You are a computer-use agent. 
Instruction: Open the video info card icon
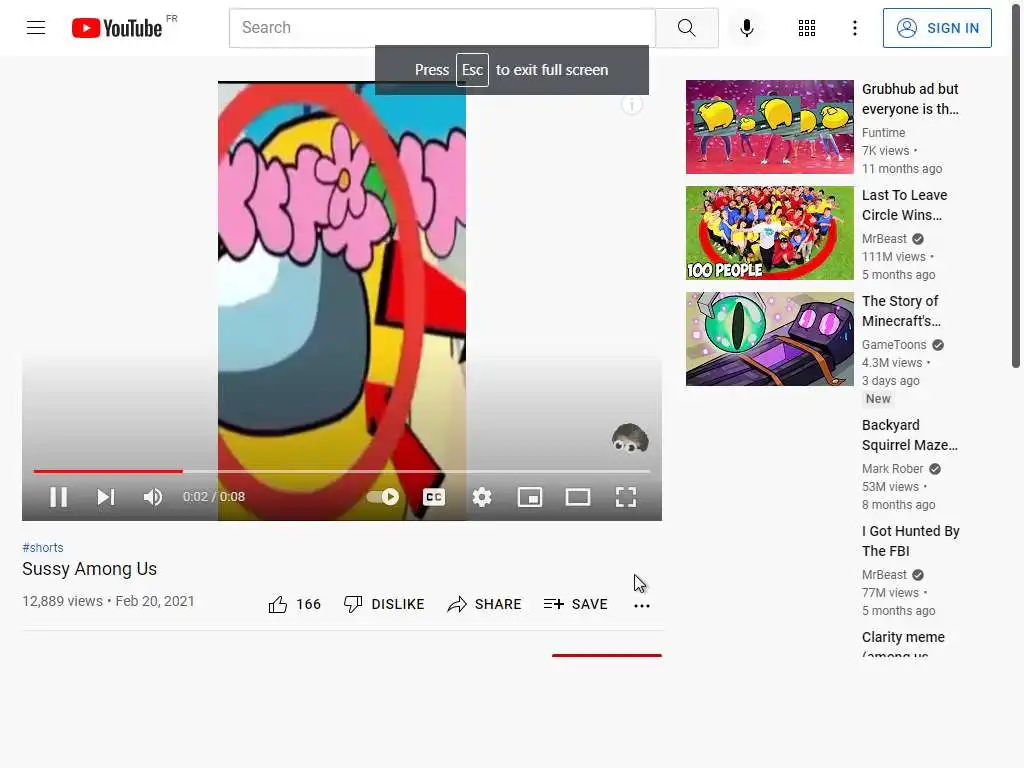(x=632, y=104)
